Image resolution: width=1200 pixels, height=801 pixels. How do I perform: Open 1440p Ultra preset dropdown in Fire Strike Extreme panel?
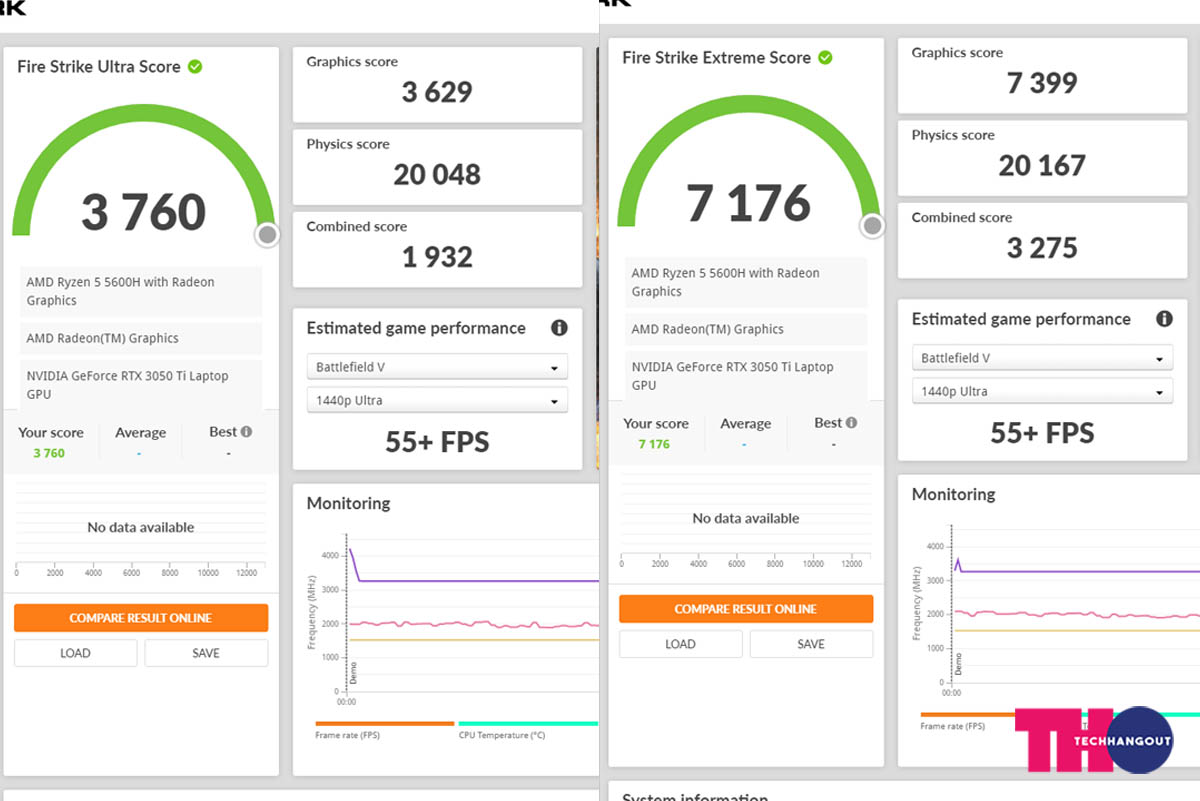tap(1042, 391)
